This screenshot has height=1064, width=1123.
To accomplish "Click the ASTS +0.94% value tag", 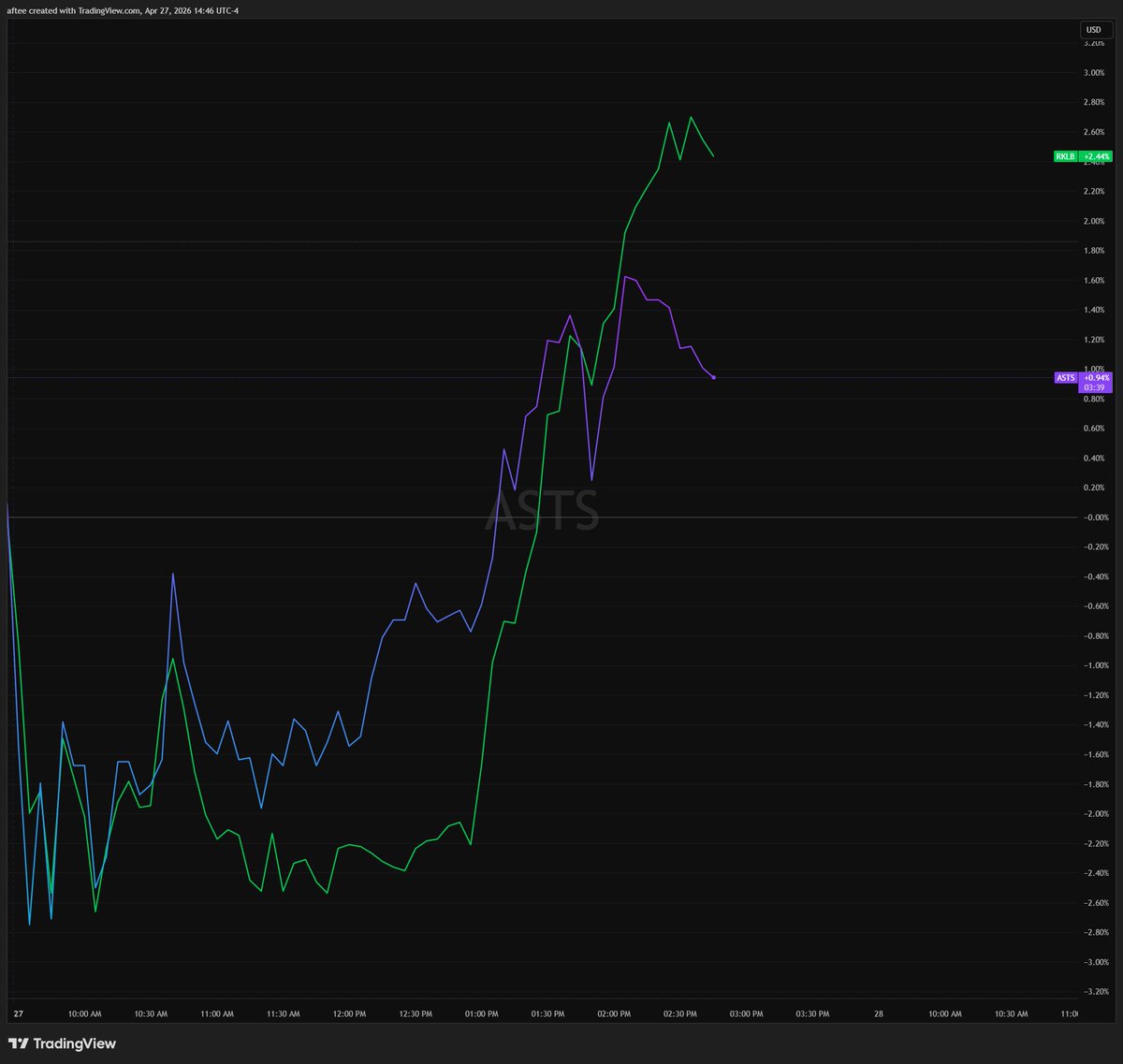I will tap(1096, 377).
